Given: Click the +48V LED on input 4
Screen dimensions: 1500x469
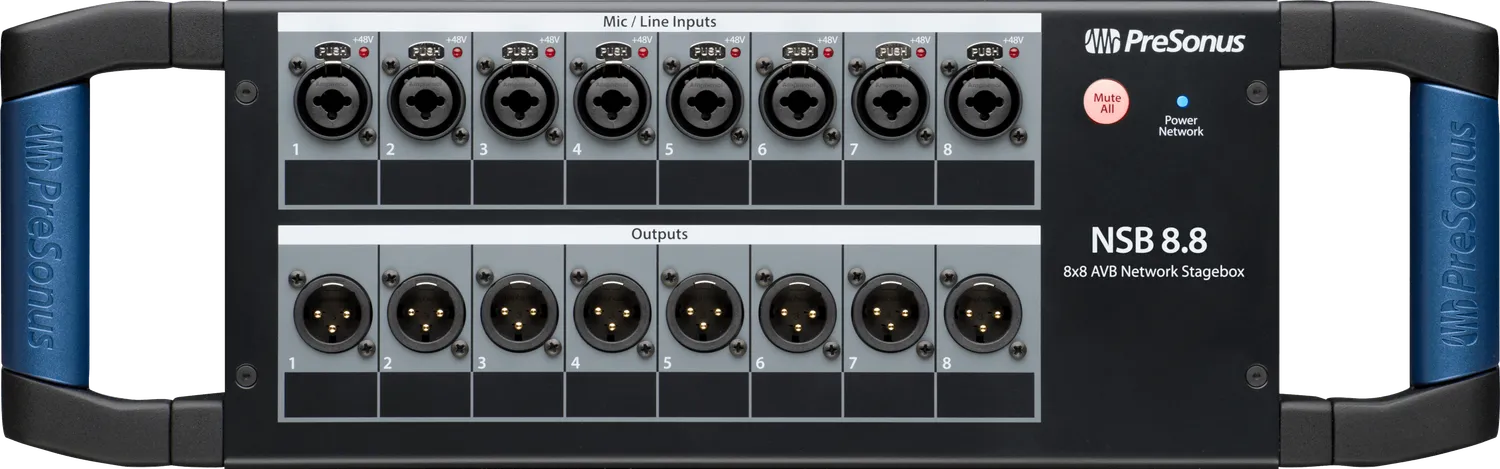Looking at the screenshot, I should (x=643, y=52).
